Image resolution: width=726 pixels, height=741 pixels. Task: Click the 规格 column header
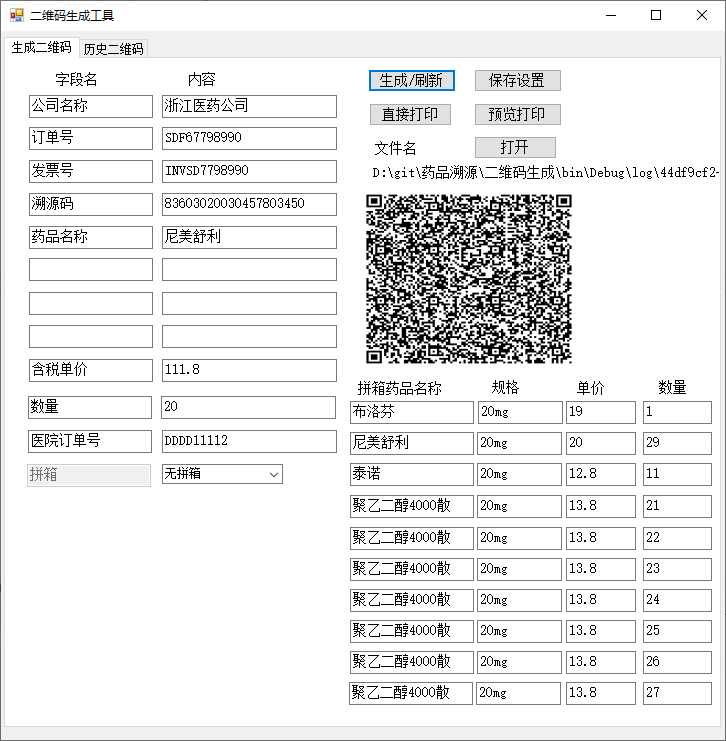(x=505, y=388)
